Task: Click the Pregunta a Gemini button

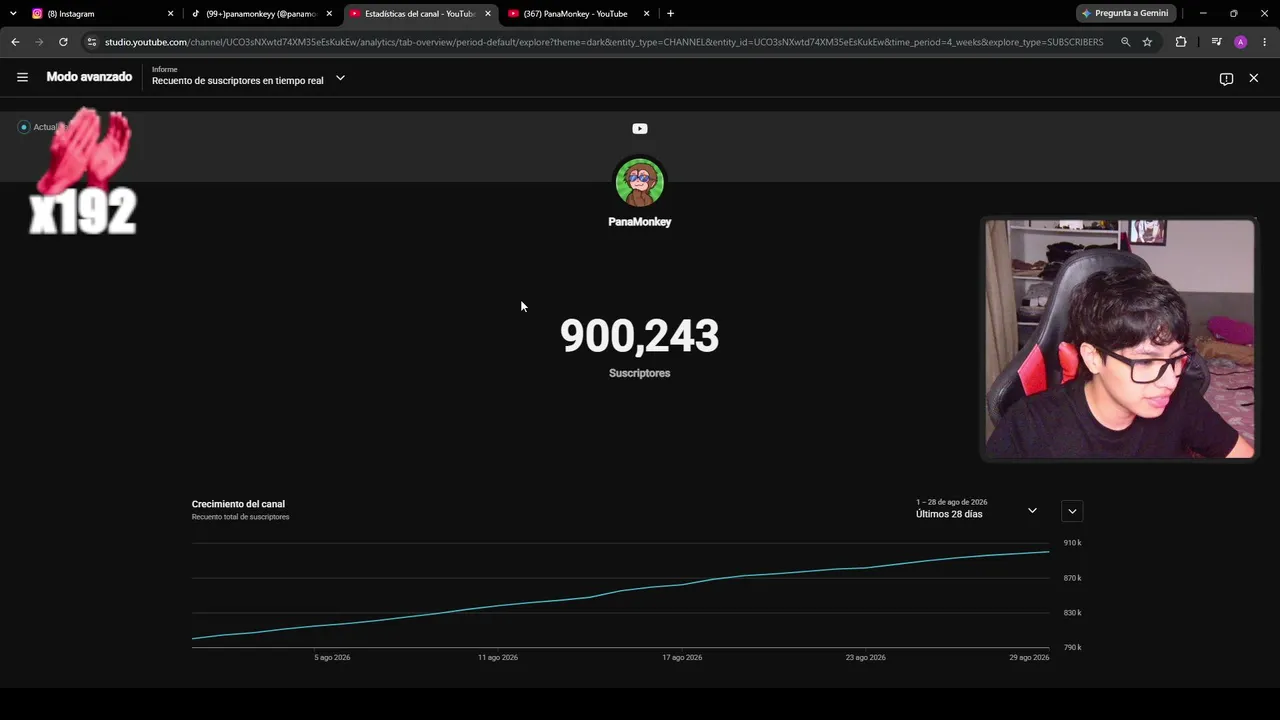Action: [x=1125, y=13]
